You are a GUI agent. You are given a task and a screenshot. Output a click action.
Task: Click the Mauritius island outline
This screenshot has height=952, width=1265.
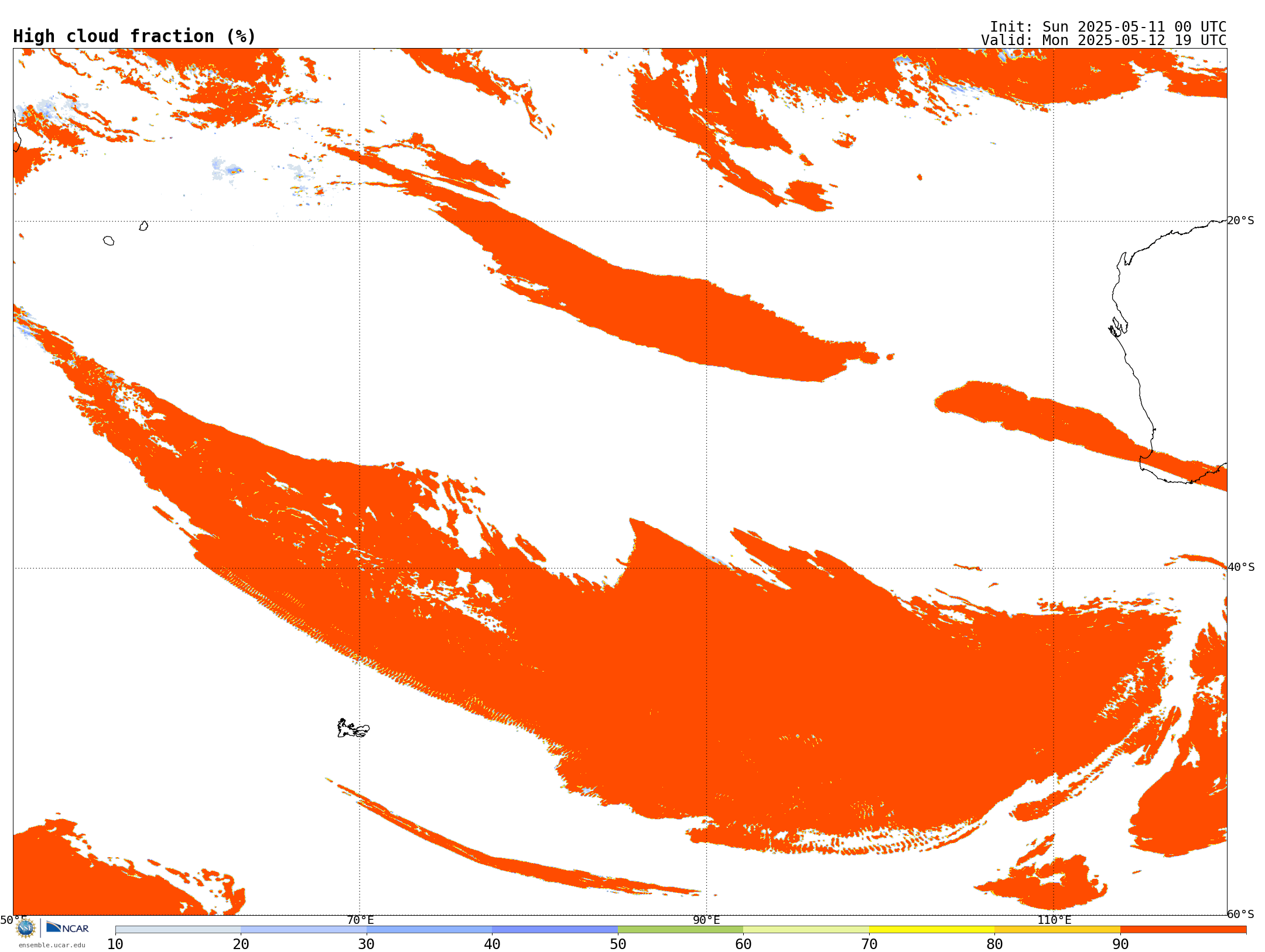pos(143,226)
